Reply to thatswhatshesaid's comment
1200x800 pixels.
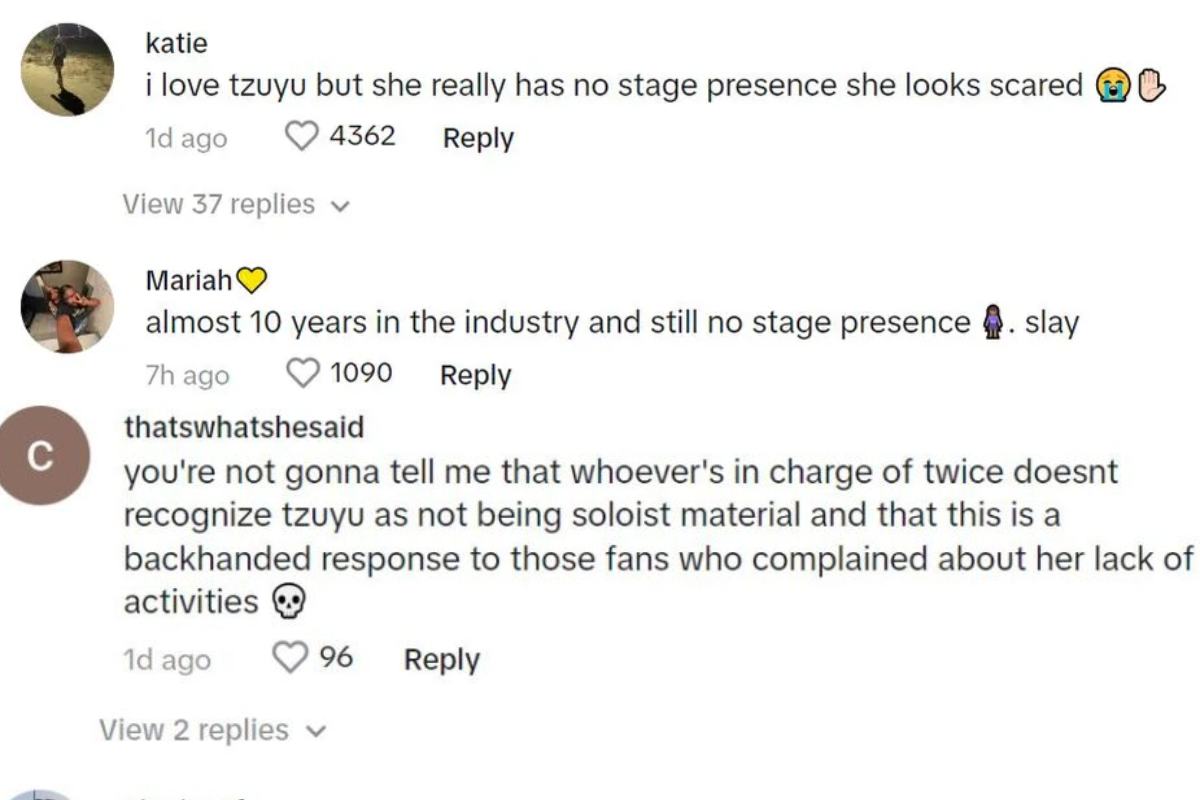coord(441,659)
